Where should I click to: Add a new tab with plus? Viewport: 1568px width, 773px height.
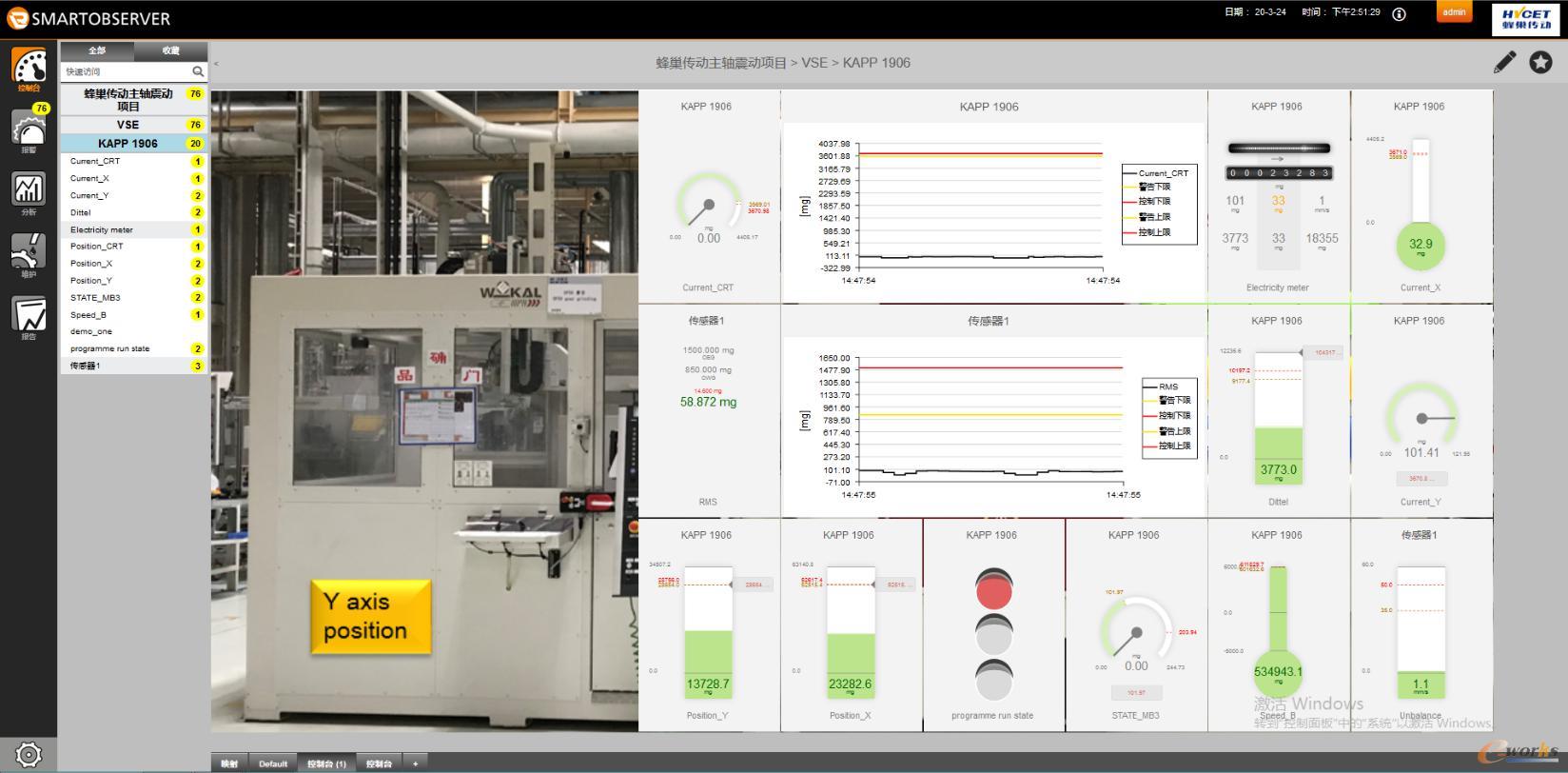415,763
